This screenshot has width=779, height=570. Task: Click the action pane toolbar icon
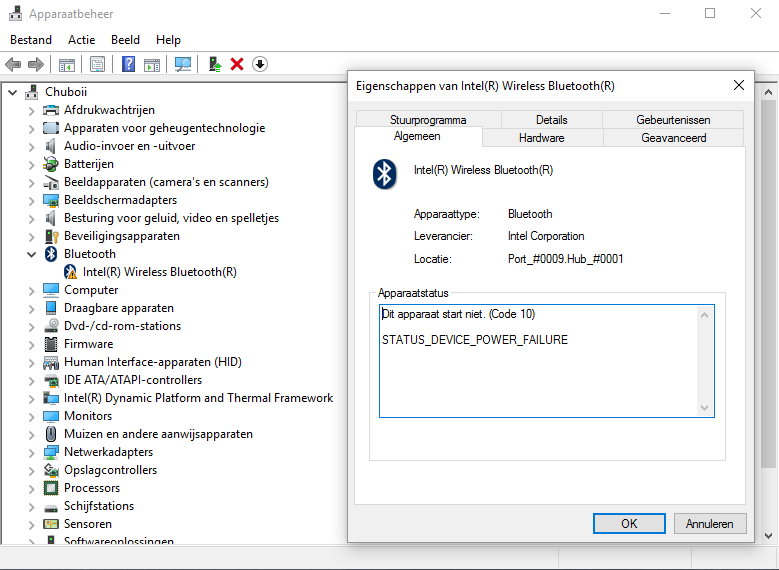coord(152,65)
